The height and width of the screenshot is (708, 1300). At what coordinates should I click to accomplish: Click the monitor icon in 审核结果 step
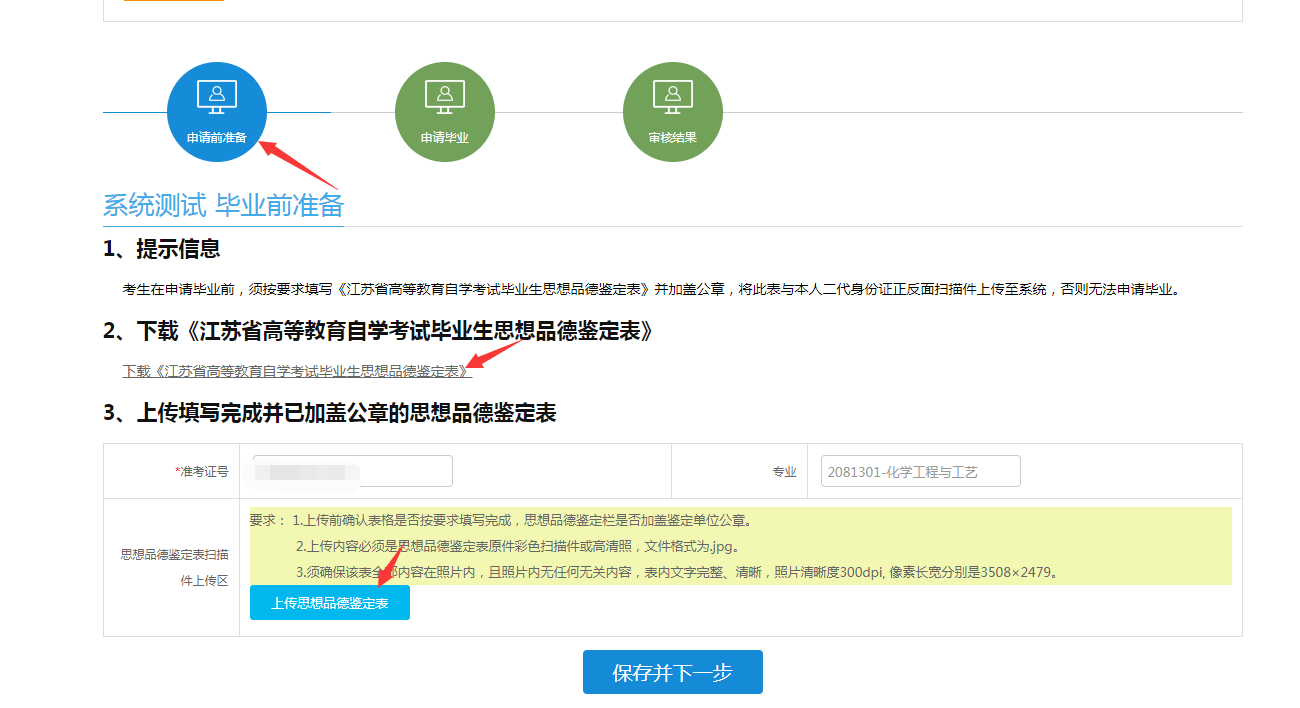pyautogui.click(x=673, y=95)
